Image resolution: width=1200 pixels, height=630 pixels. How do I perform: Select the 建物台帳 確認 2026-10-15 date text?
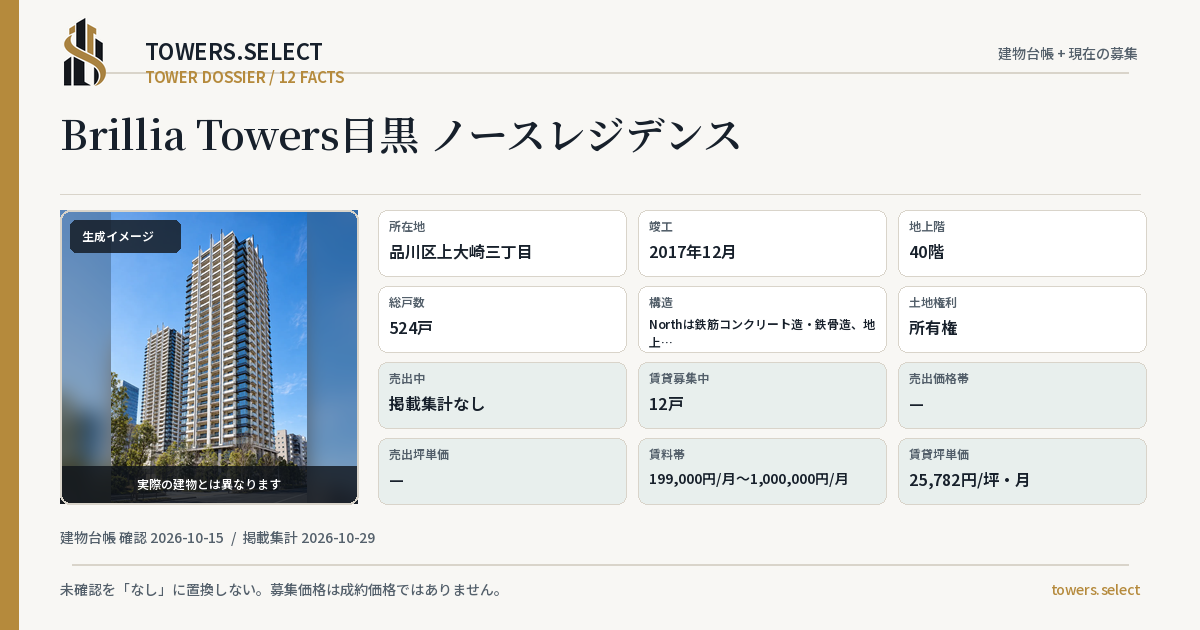click(142, 538)
